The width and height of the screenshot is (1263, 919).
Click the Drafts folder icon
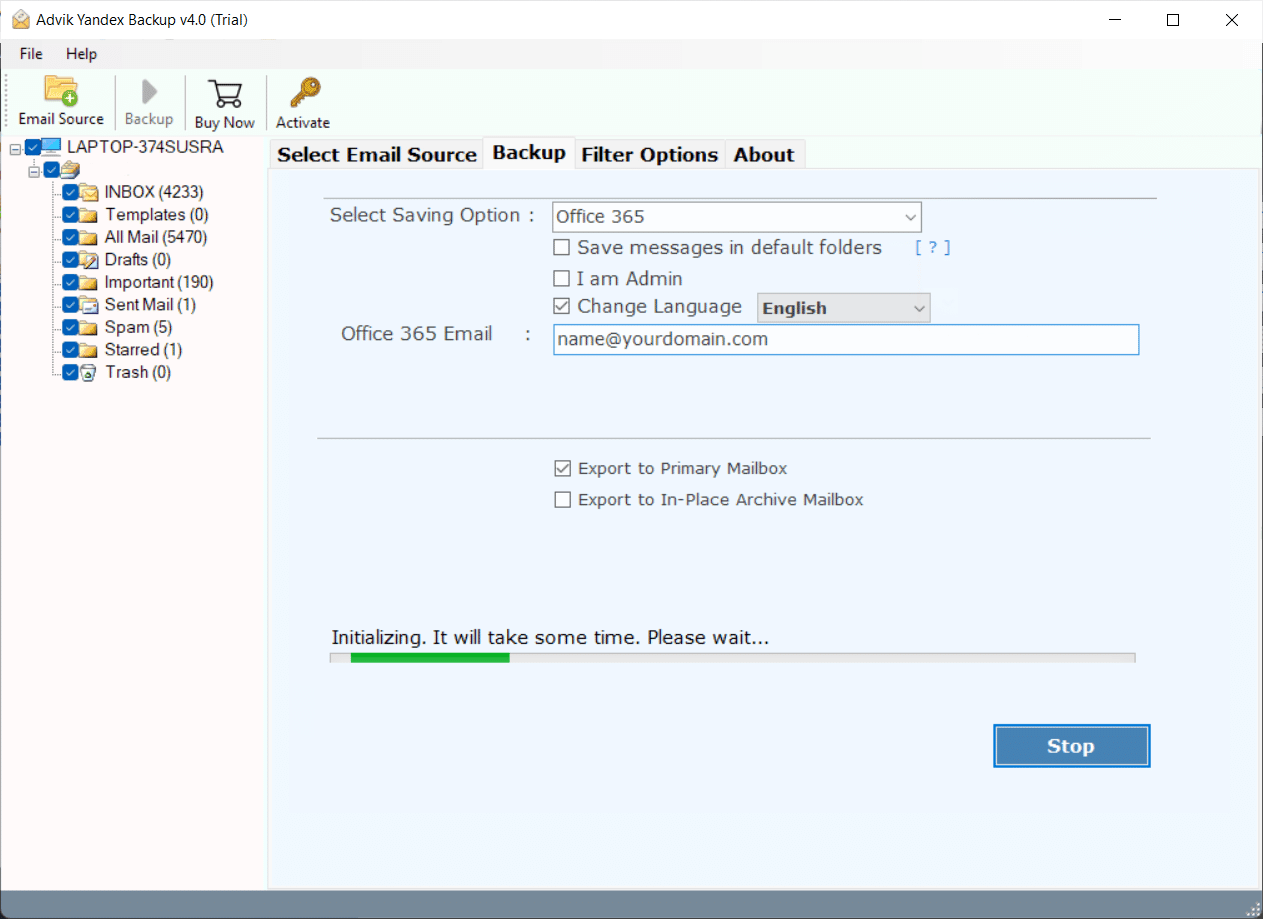coord(89,260)
